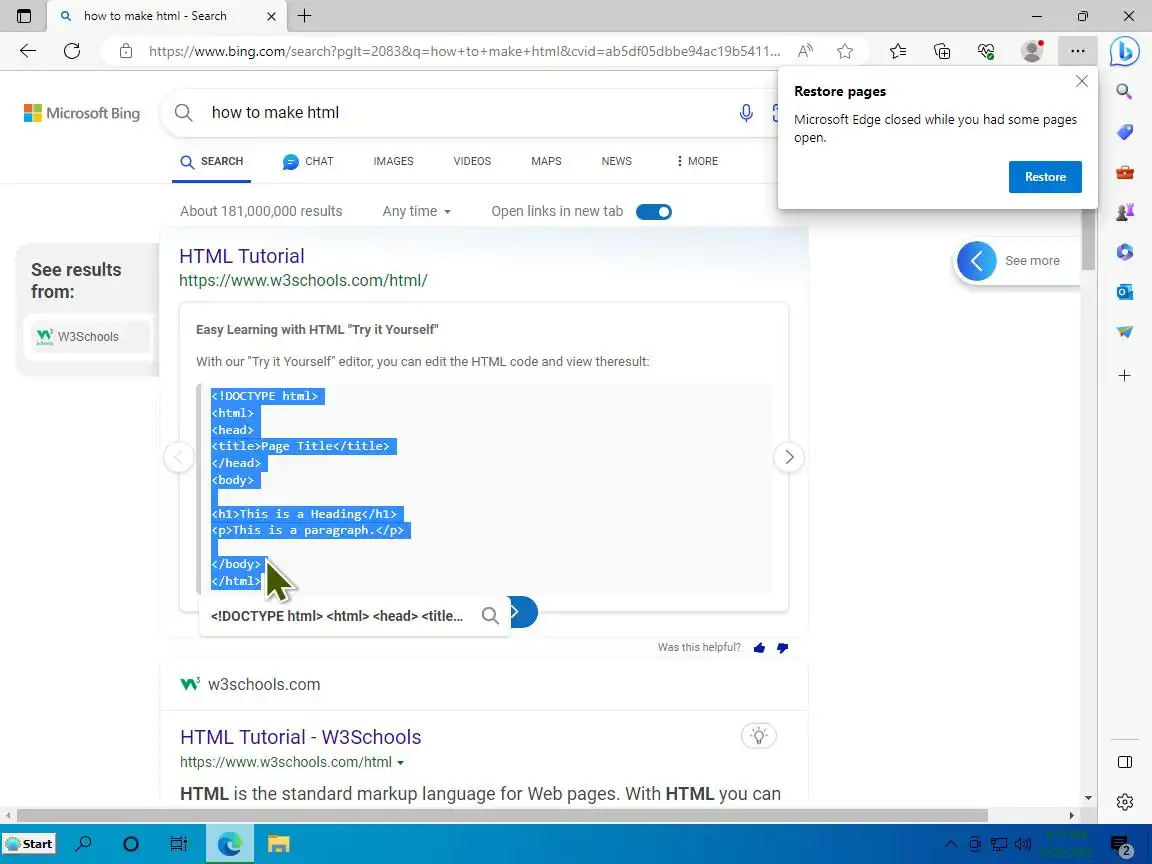This screenshot has height=864, width=1152.
Task: Expand See more panel arrow
Action: [976, 261]
